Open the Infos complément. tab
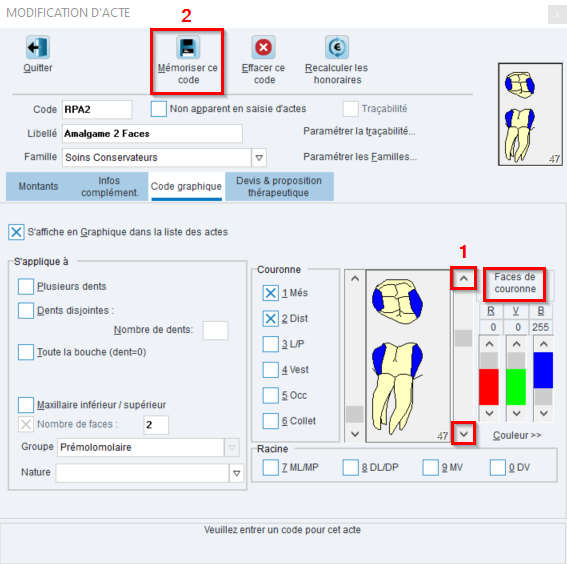 tap(109, 187)
